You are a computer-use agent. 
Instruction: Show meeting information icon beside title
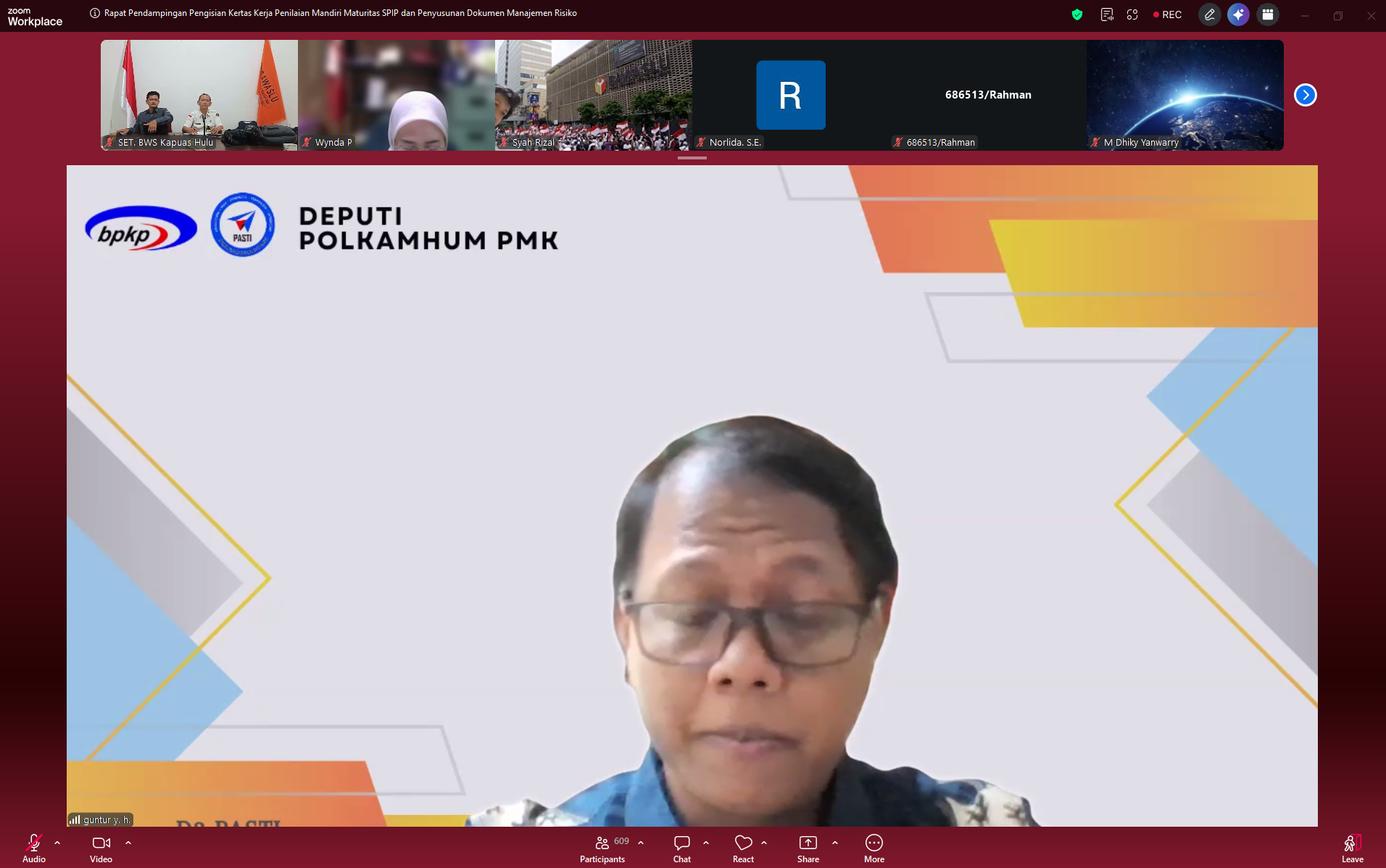tap(95, 13)
